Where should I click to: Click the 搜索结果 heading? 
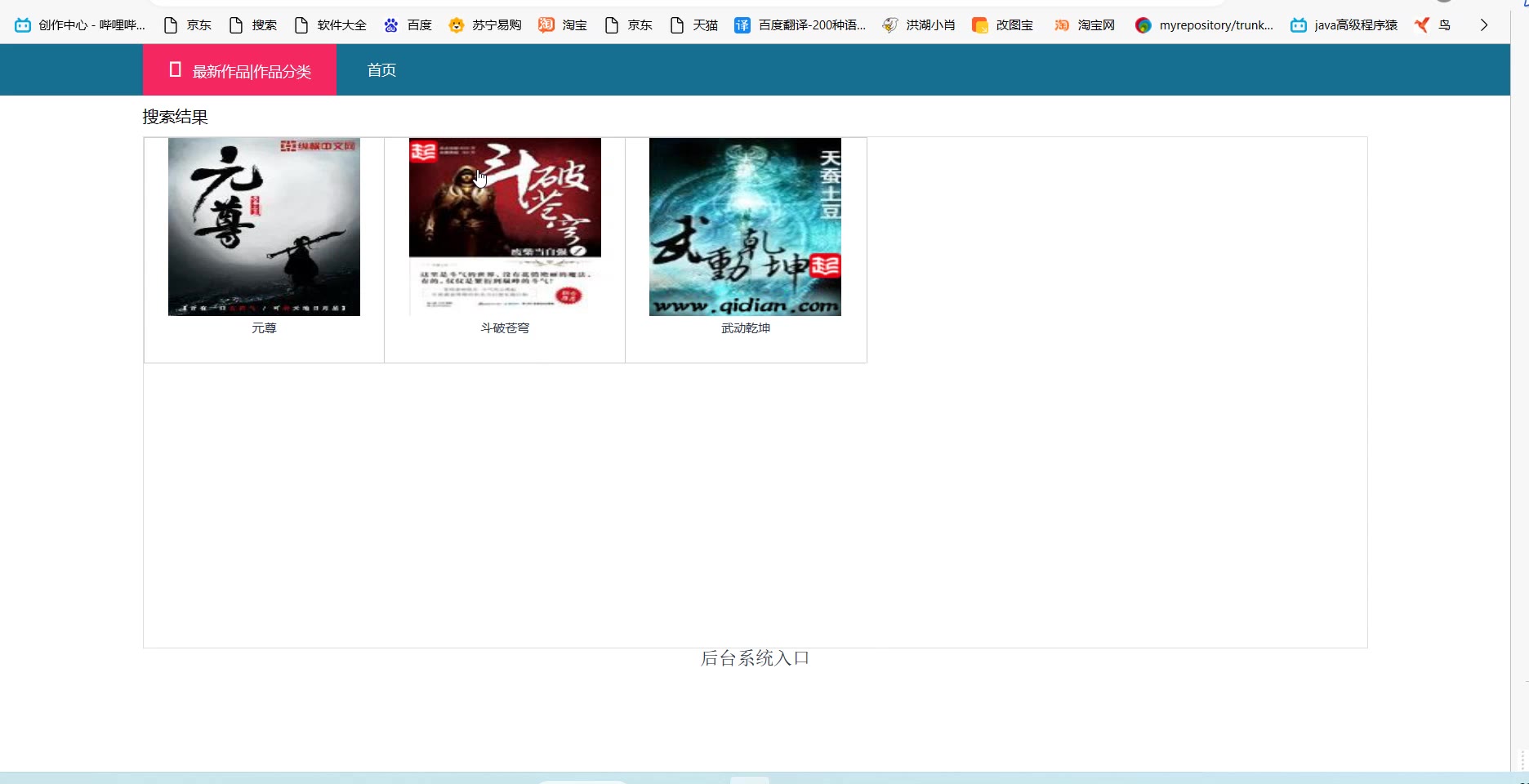coord(176,117)
